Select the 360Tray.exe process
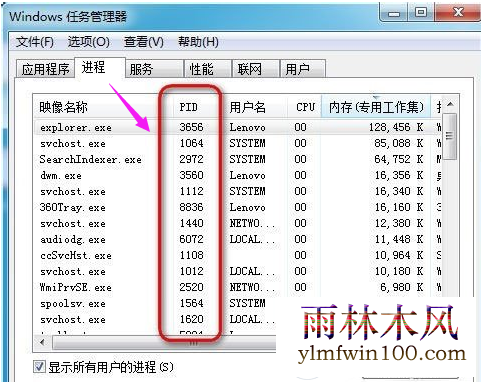 click(x=238, y=207)
